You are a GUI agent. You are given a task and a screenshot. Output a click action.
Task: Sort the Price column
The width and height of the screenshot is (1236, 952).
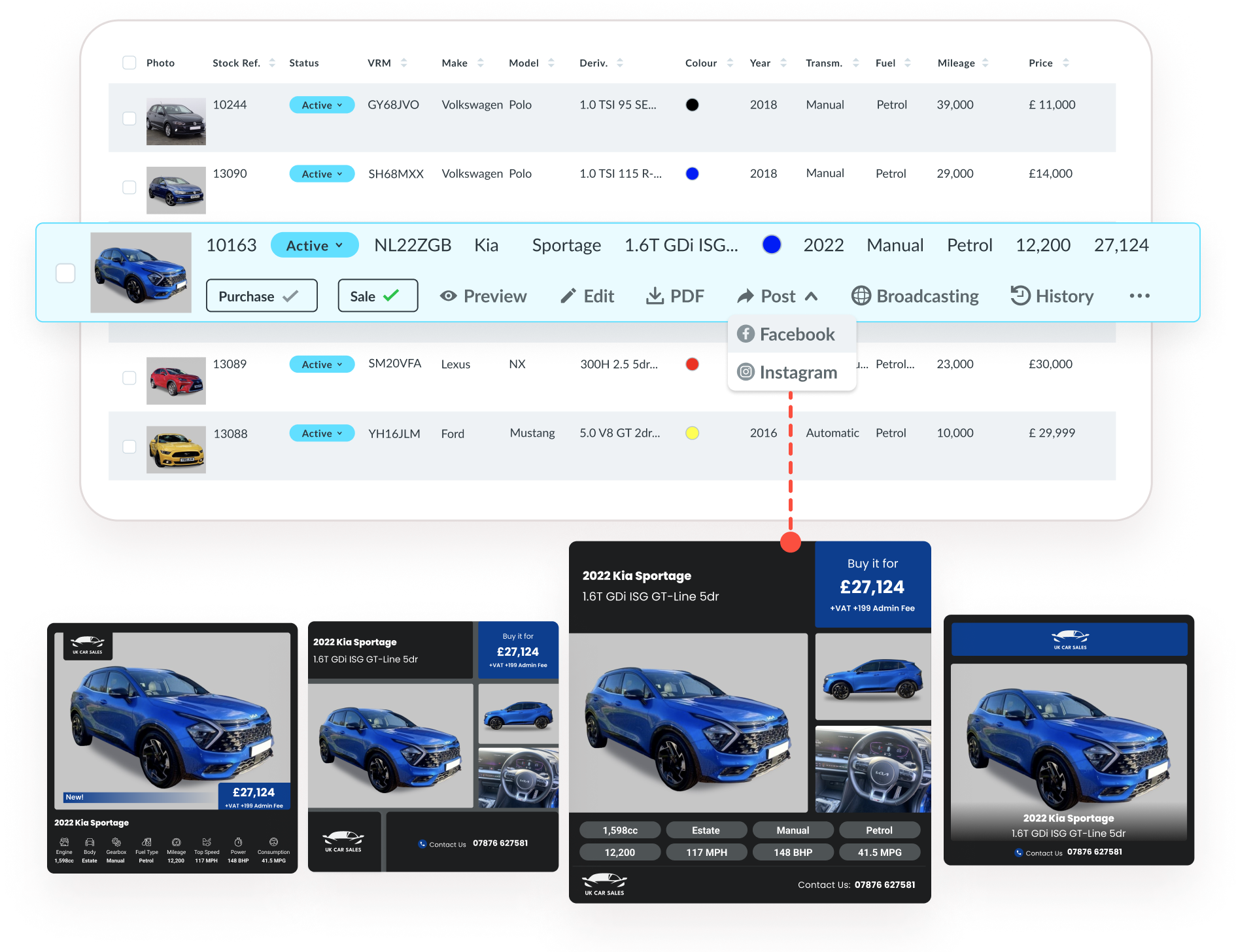[1065, 63]
